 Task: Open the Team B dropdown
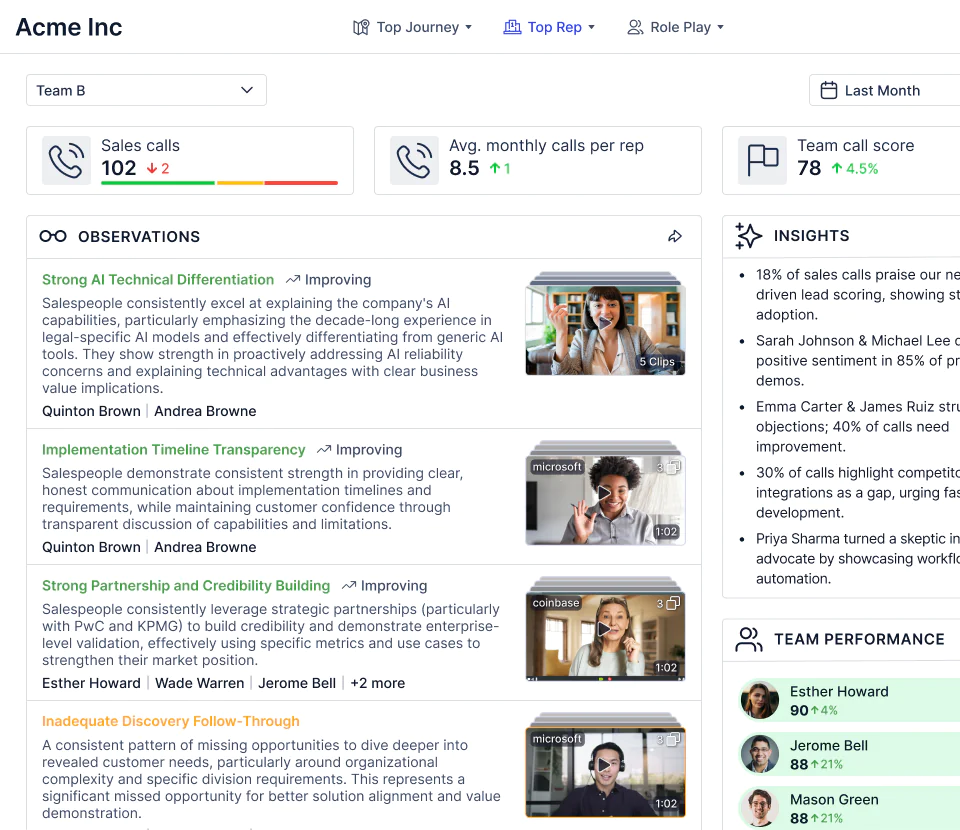point(146,90)
